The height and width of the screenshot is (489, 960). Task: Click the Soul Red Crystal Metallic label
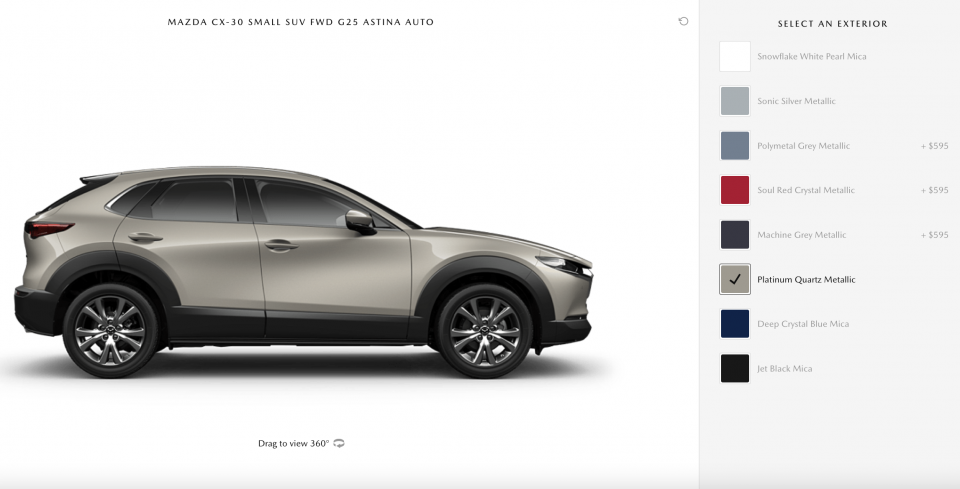click(x=806, y=190)
